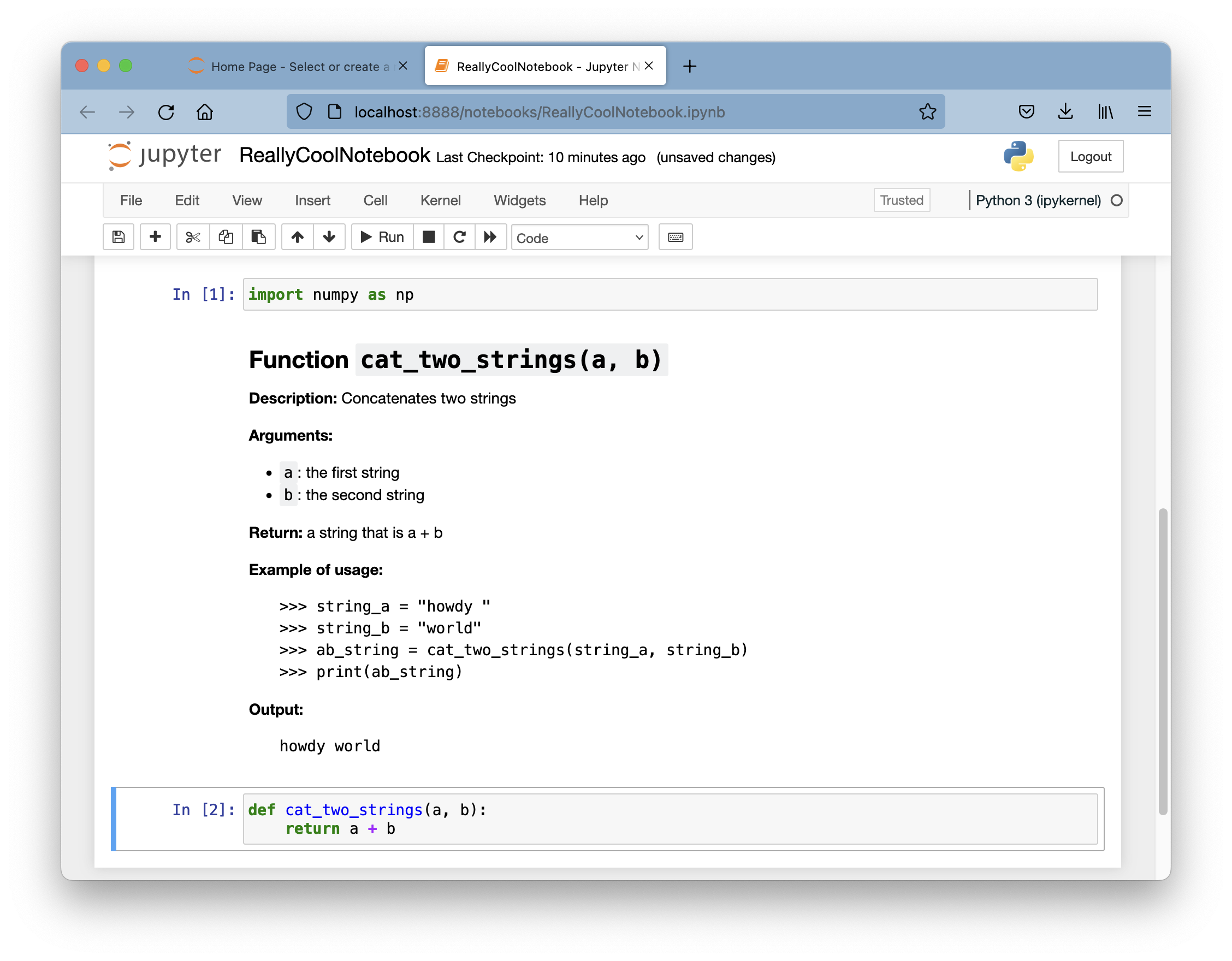The image size is (1232, 961).
Task: Click the Logout button
Action: [x=1090, y=156]
